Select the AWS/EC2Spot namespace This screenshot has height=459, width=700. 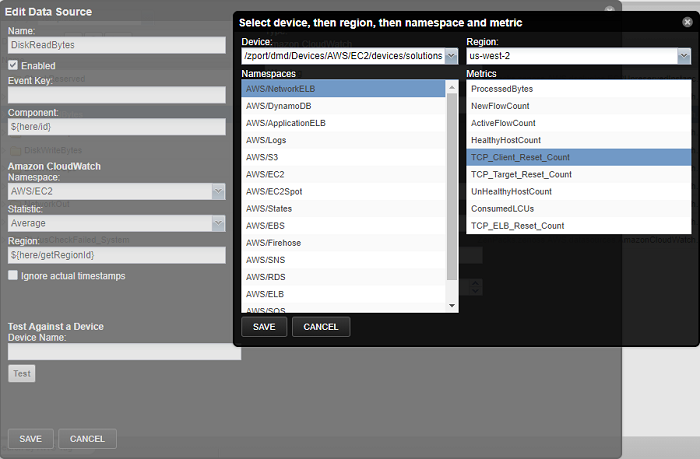[343, 191]
